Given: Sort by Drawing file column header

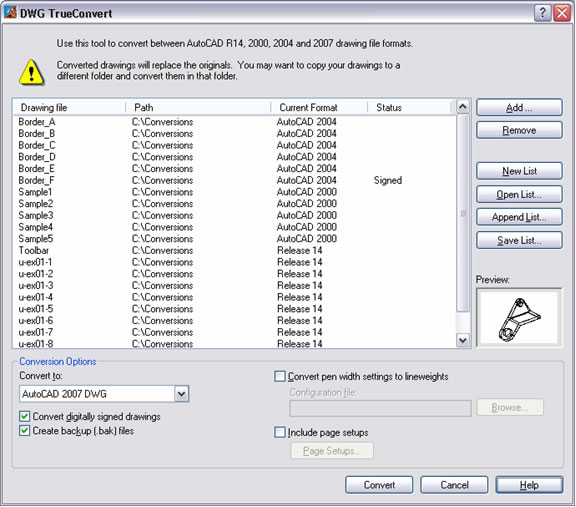Looking at the screenshot, I should 69,108.
